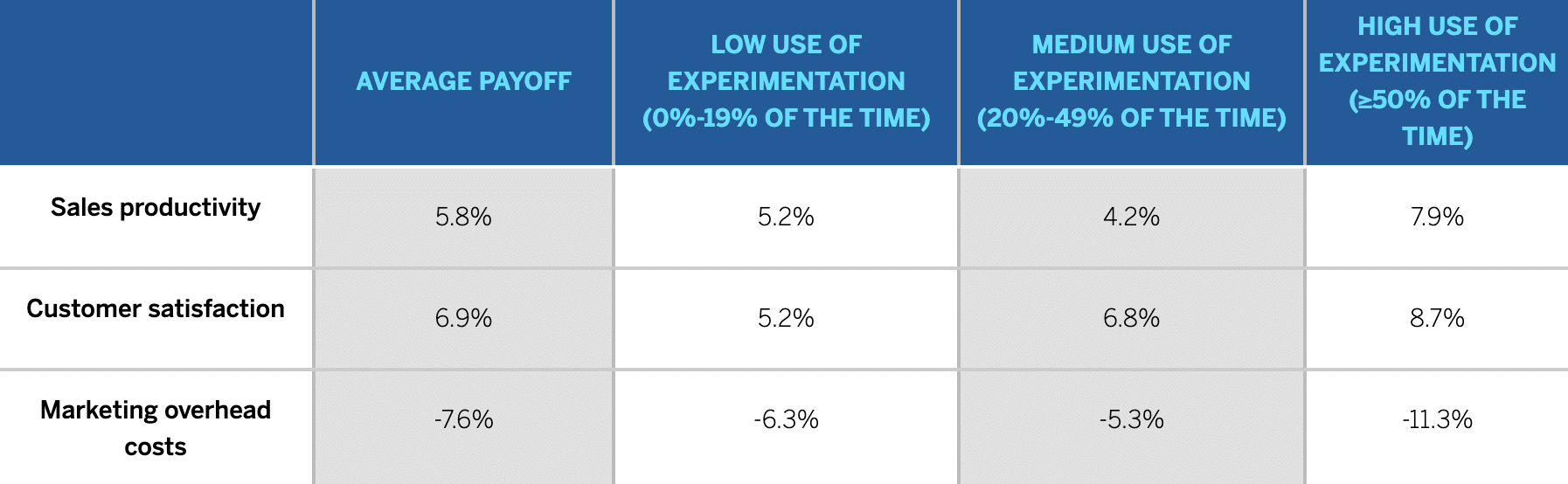Click the empty top-left header cell
Viewport: 1568px width, 484px height.
point(156,81)
